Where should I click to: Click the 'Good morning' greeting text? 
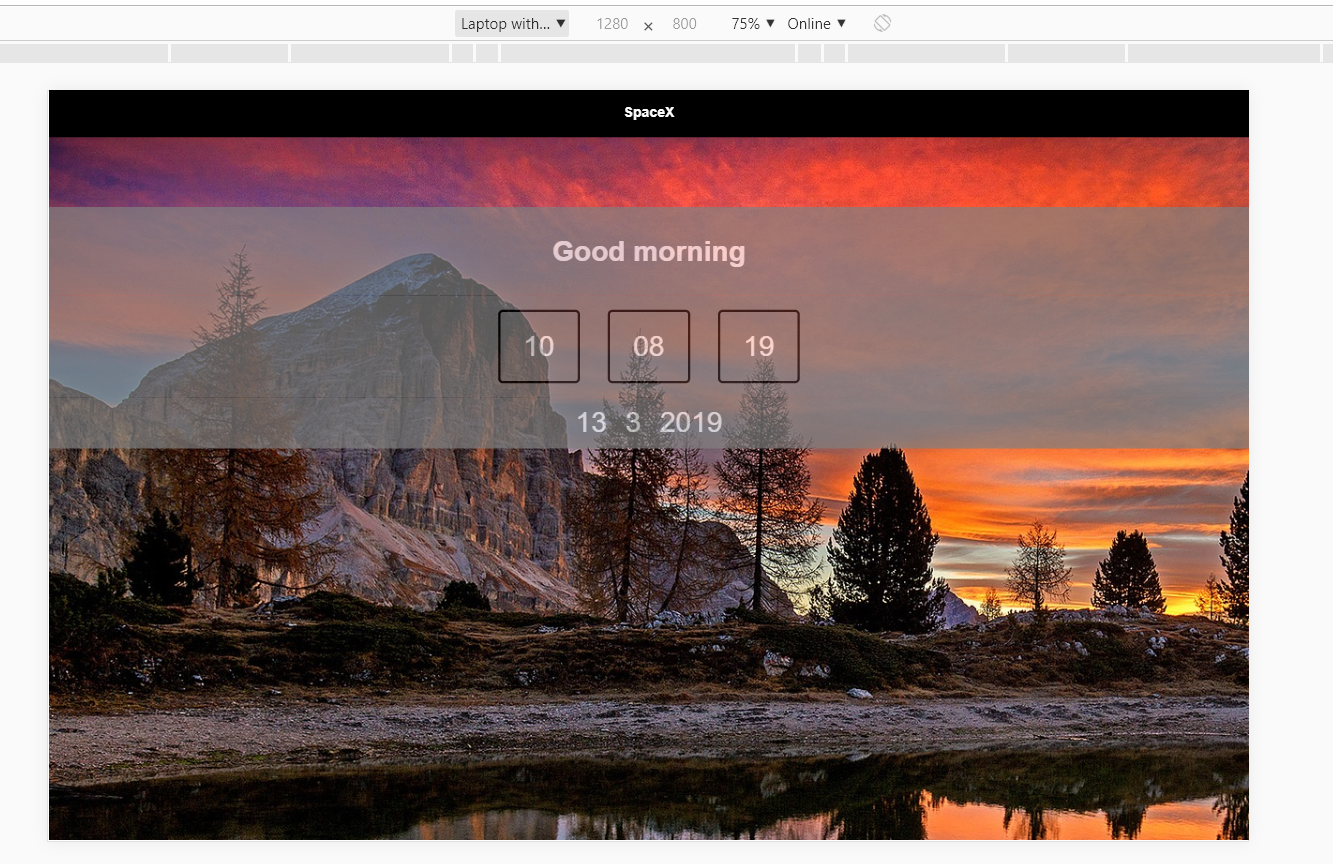point(649,251)
